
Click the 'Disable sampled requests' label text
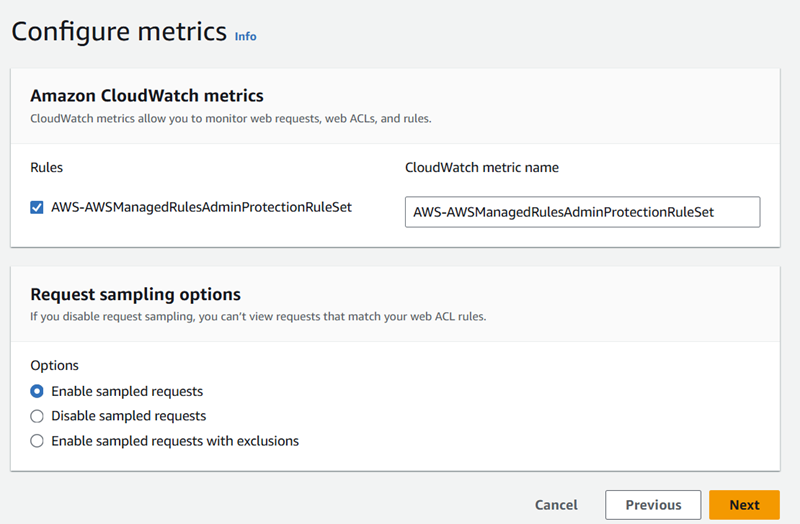[x=129, y=416]
